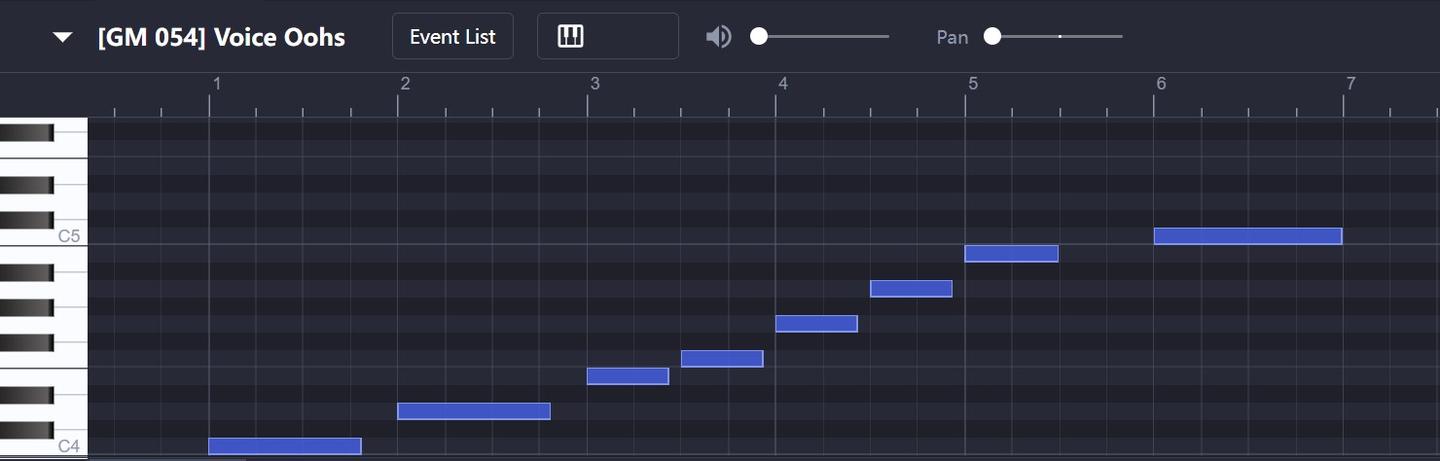Click the center mark on the Pan slider
1440x461 pixels.
(1060, 37)
